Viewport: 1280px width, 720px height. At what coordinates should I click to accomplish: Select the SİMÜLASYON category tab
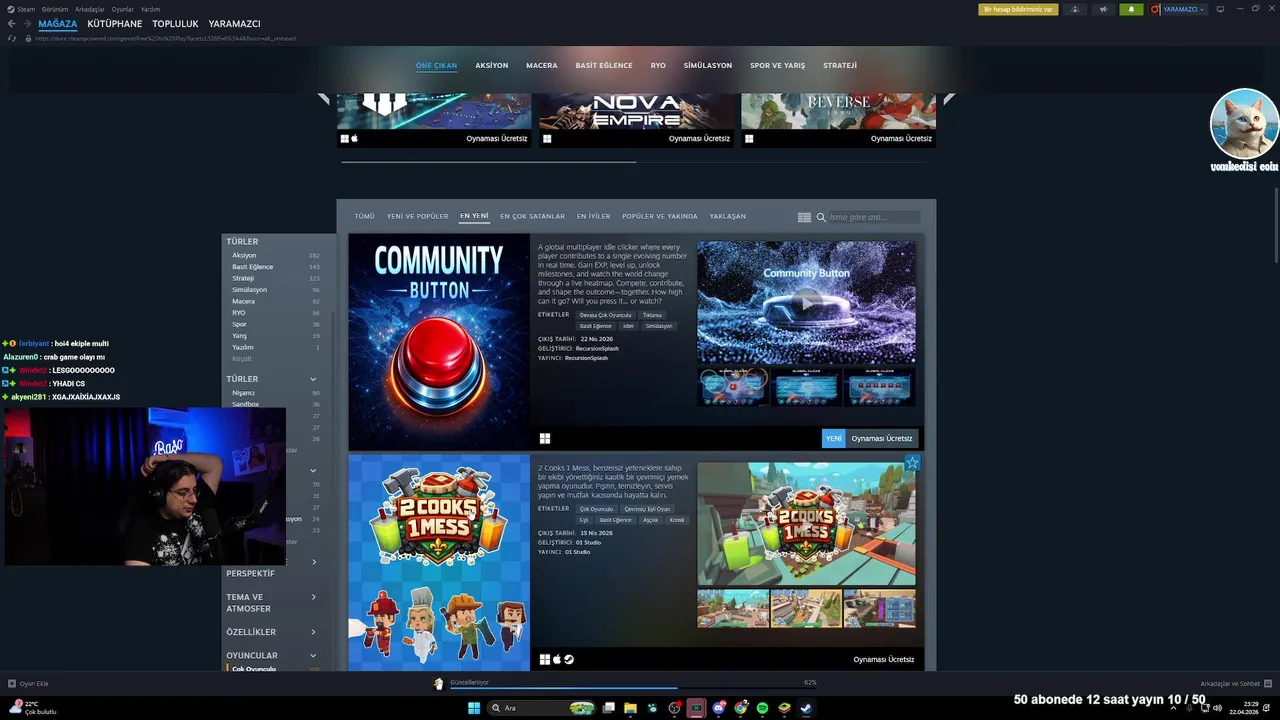pos(708,65)
